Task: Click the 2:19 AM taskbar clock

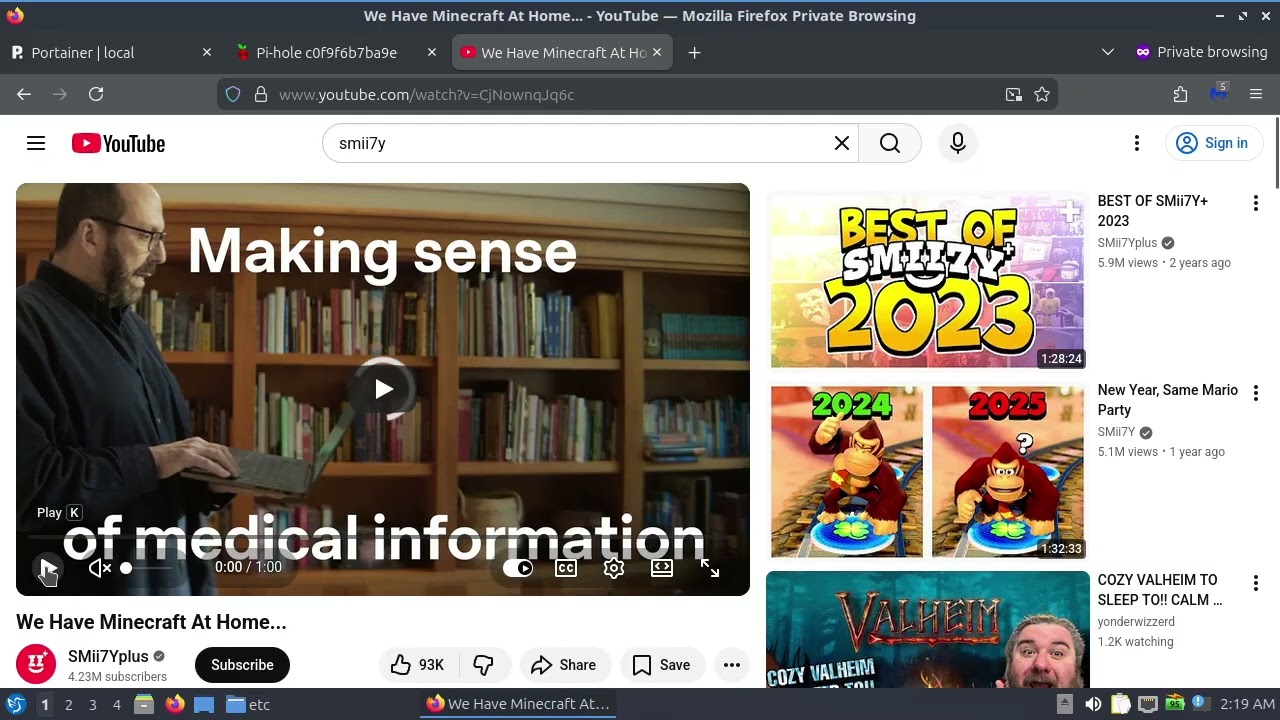Action: pos(1247,704)
